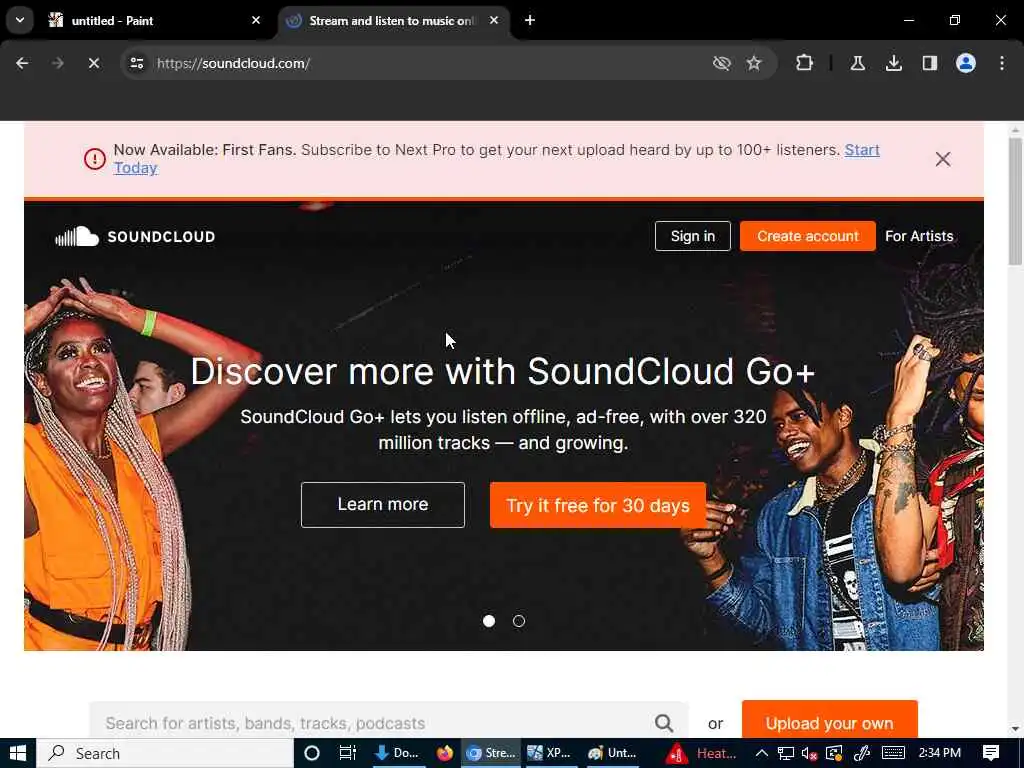Select the Stream and listen to music tab

pos(394,20)
